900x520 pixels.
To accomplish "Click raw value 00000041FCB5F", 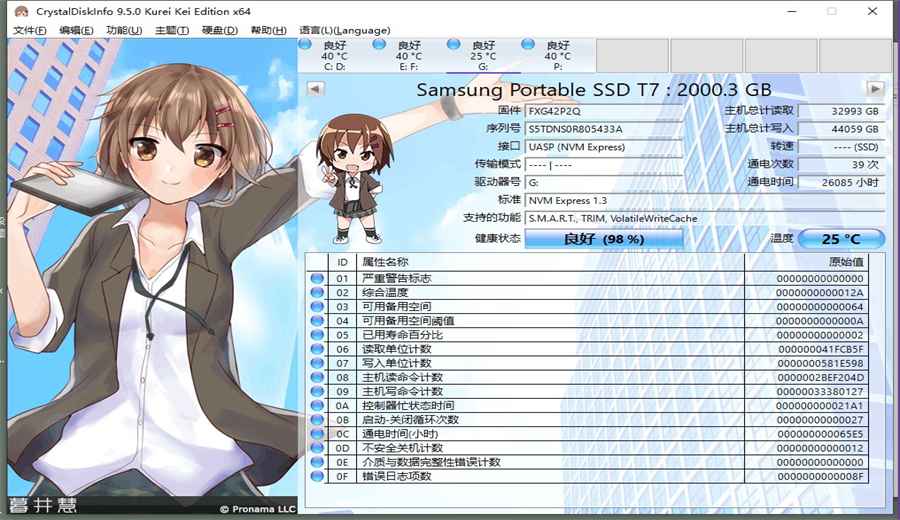I will point(821,349).
